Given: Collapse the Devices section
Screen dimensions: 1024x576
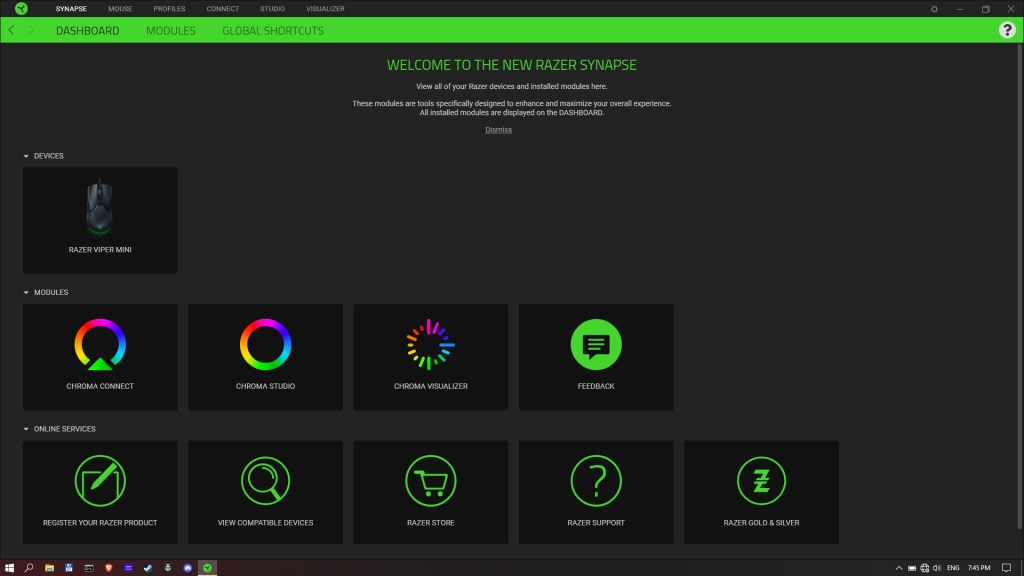Looking at the screenshot, I should click(27, 157).
